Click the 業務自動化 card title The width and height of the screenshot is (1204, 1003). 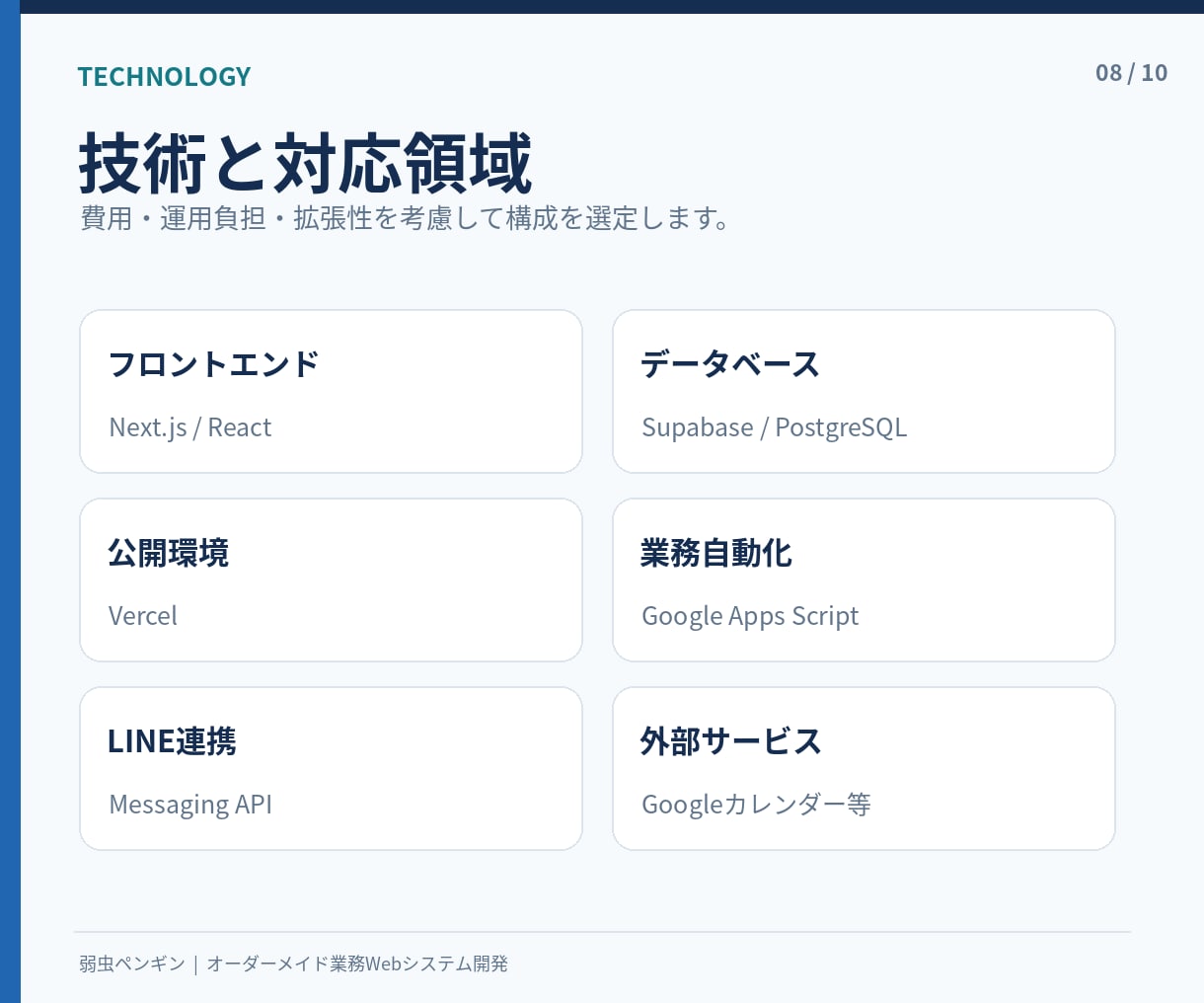715,553
